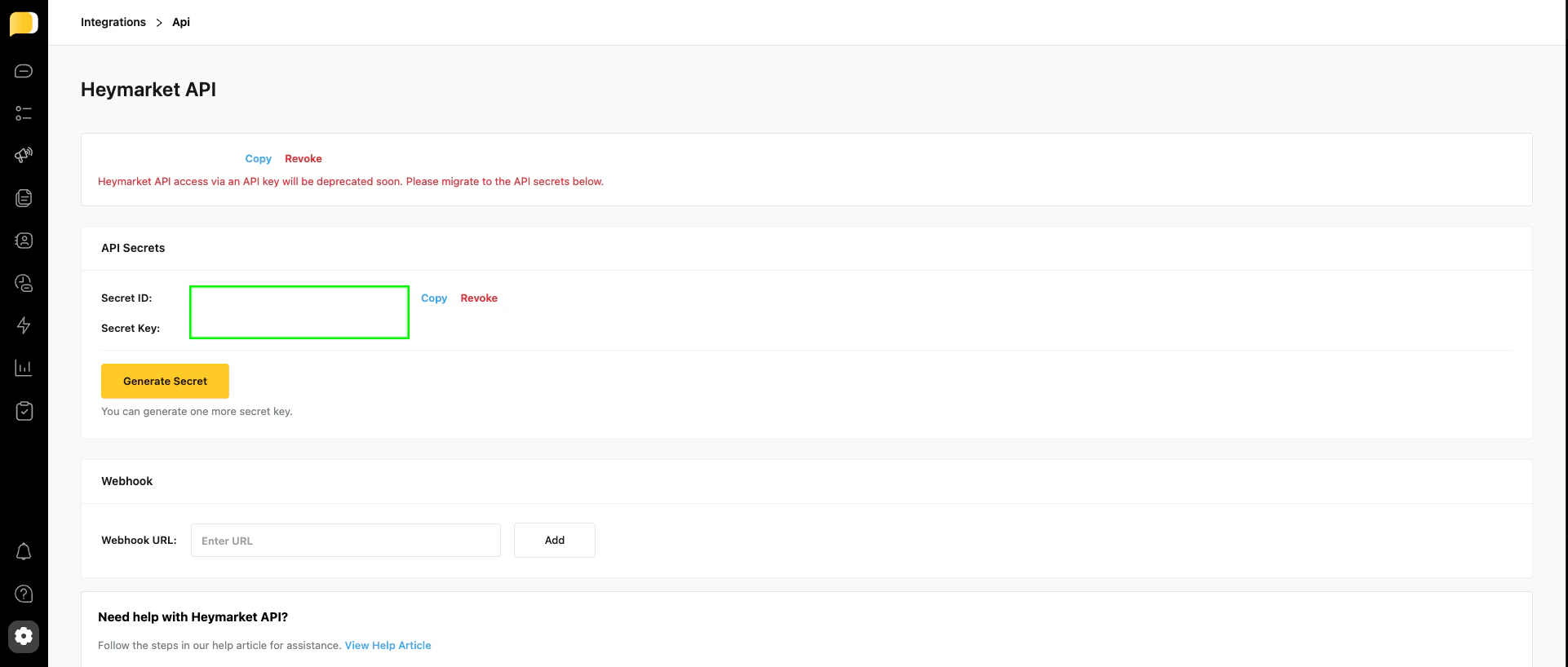Open the lightning bolt automations icon
Screen dimensions: 1568x667
[x=24, y=325]
